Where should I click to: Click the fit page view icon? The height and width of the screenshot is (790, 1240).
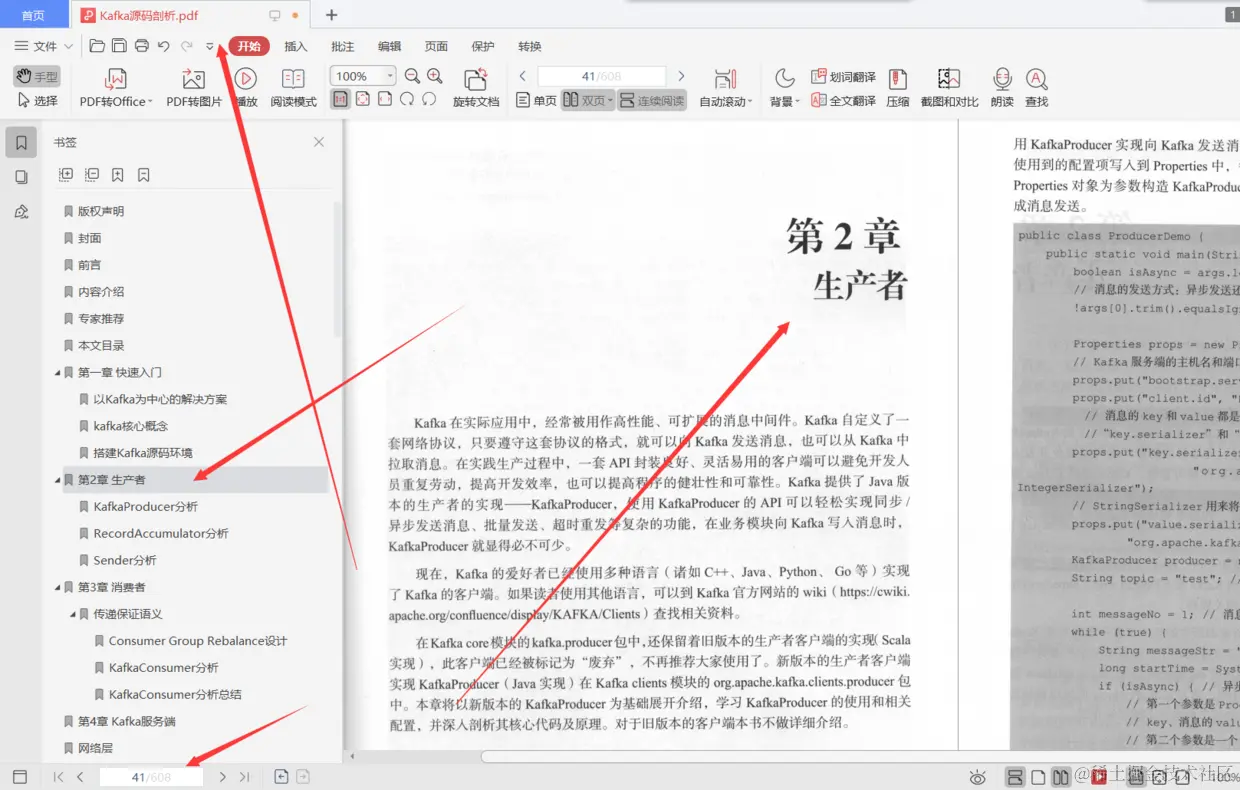[x=362, y=99]
